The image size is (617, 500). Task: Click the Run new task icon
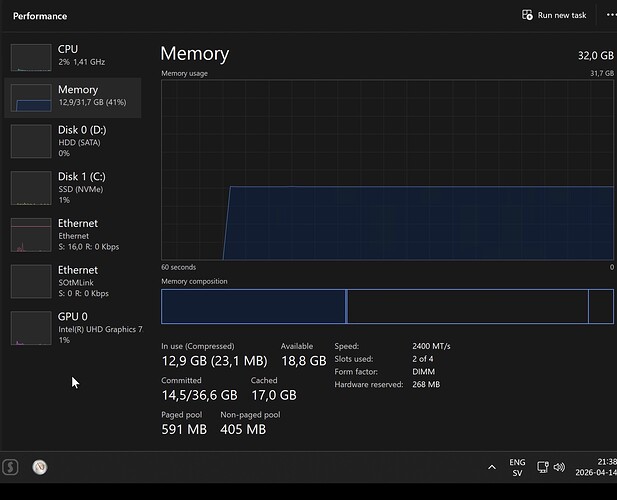[x=527, y=15]
